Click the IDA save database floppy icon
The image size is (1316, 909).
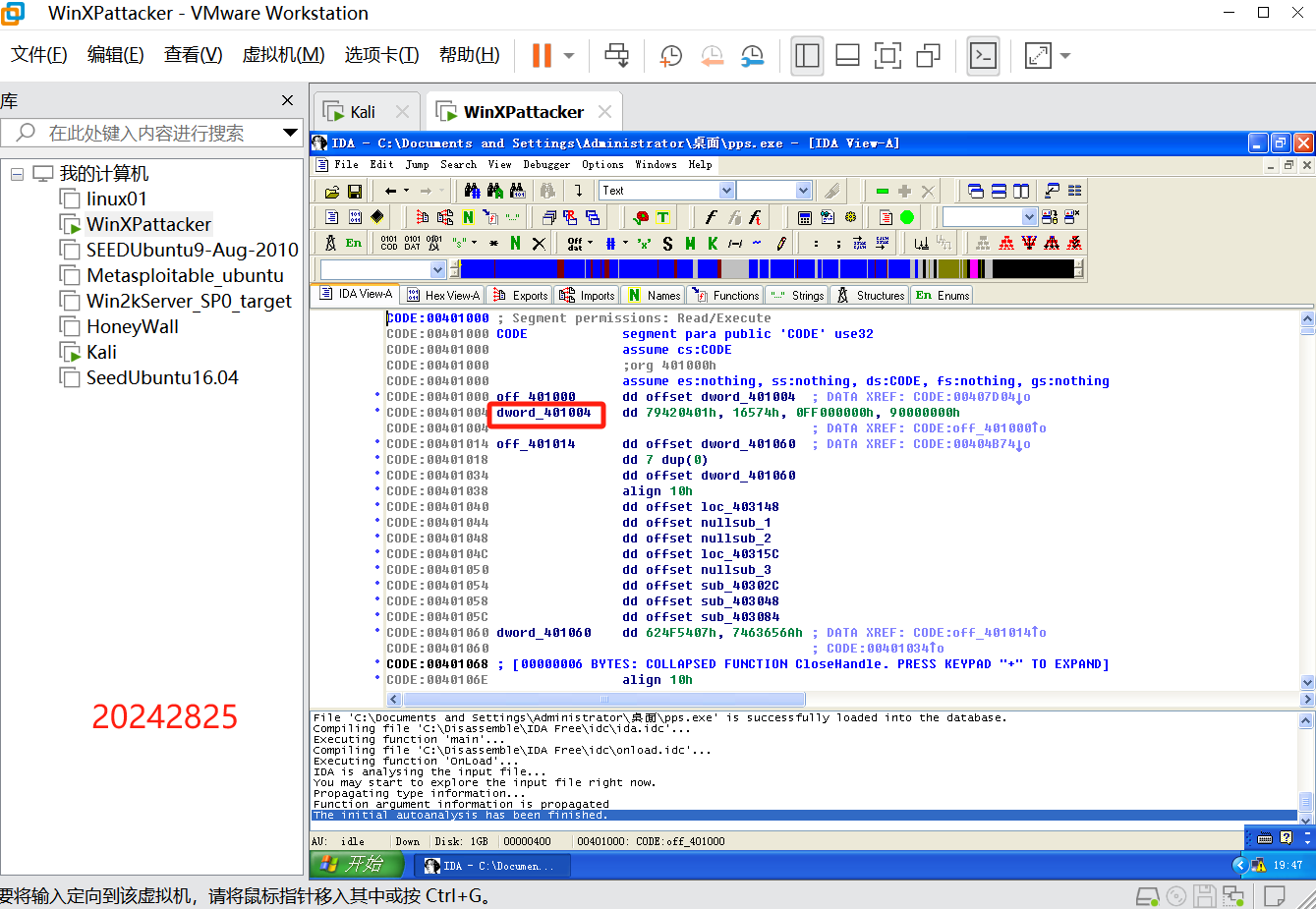point(355,191)
